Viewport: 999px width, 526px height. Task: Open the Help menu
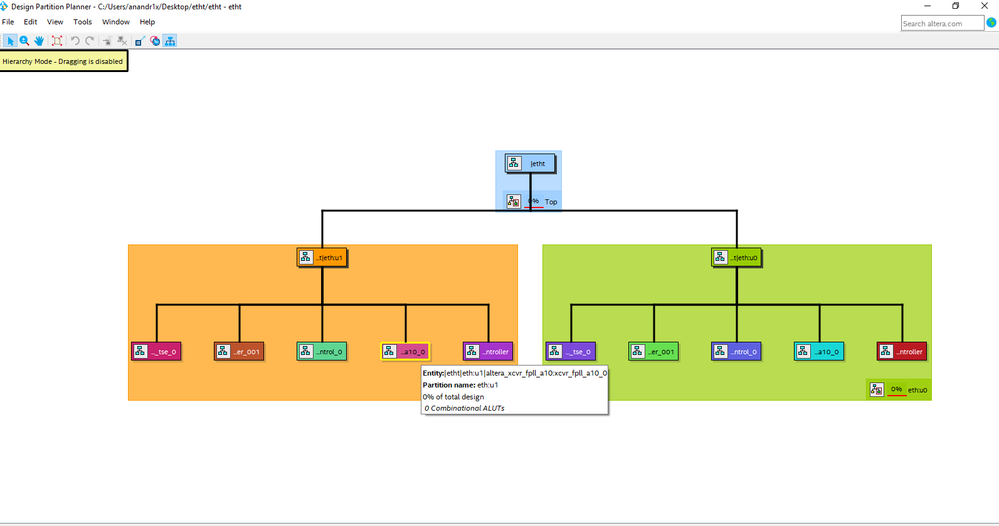pos(147,22)
